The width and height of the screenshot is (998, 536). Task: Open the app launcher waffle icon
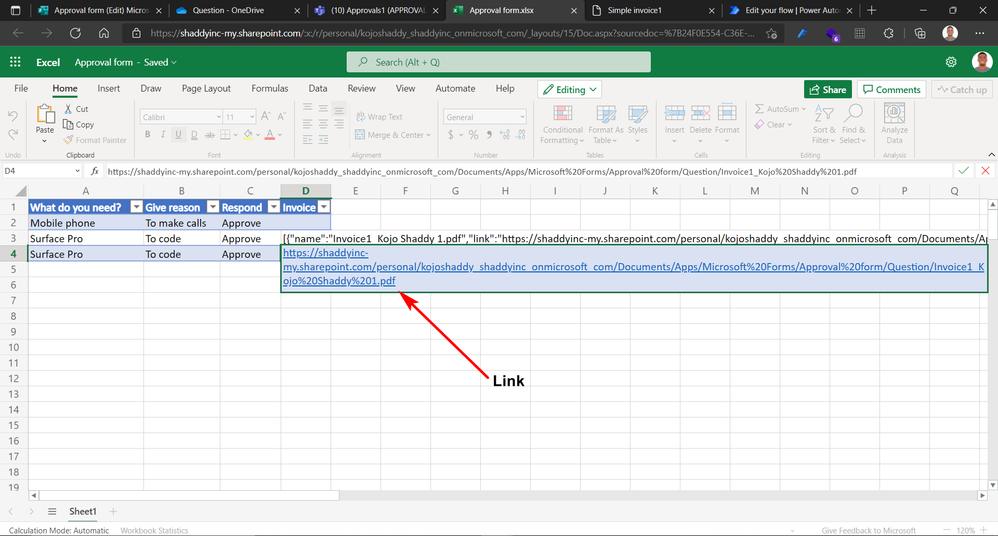pos(15,62)
